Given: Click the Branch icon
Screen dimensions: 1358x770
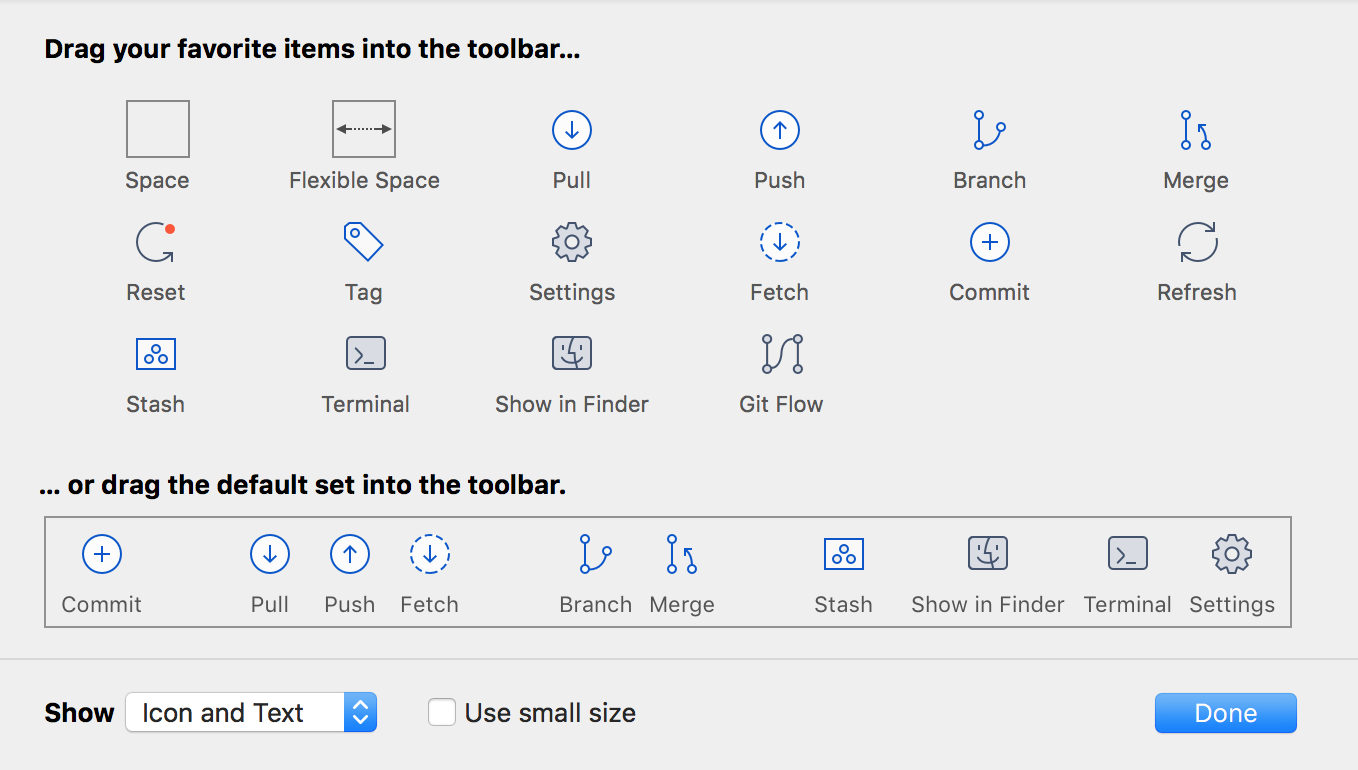Looking at the screenshot, I should click(988, 129).
